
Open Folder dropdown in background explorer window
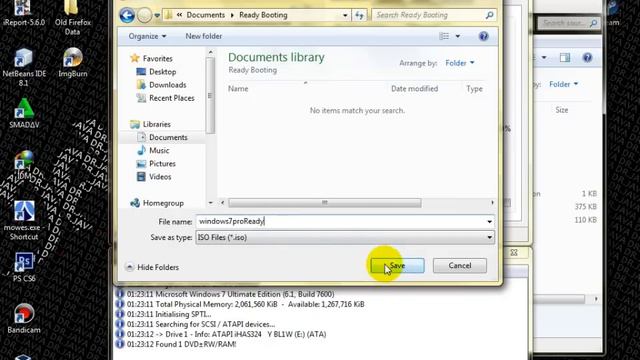coord(564,84)
